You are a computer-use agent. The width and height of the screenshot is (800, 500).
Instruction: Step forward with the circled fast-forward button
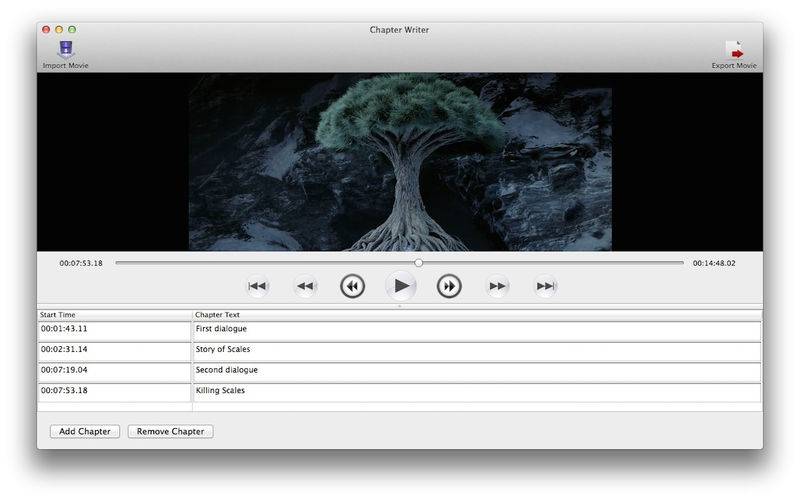[x=449, y=286]
